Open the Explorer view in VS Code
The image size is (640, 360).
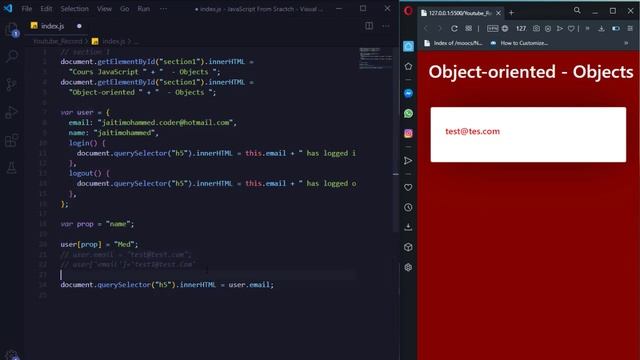click(x=11, y=29)
